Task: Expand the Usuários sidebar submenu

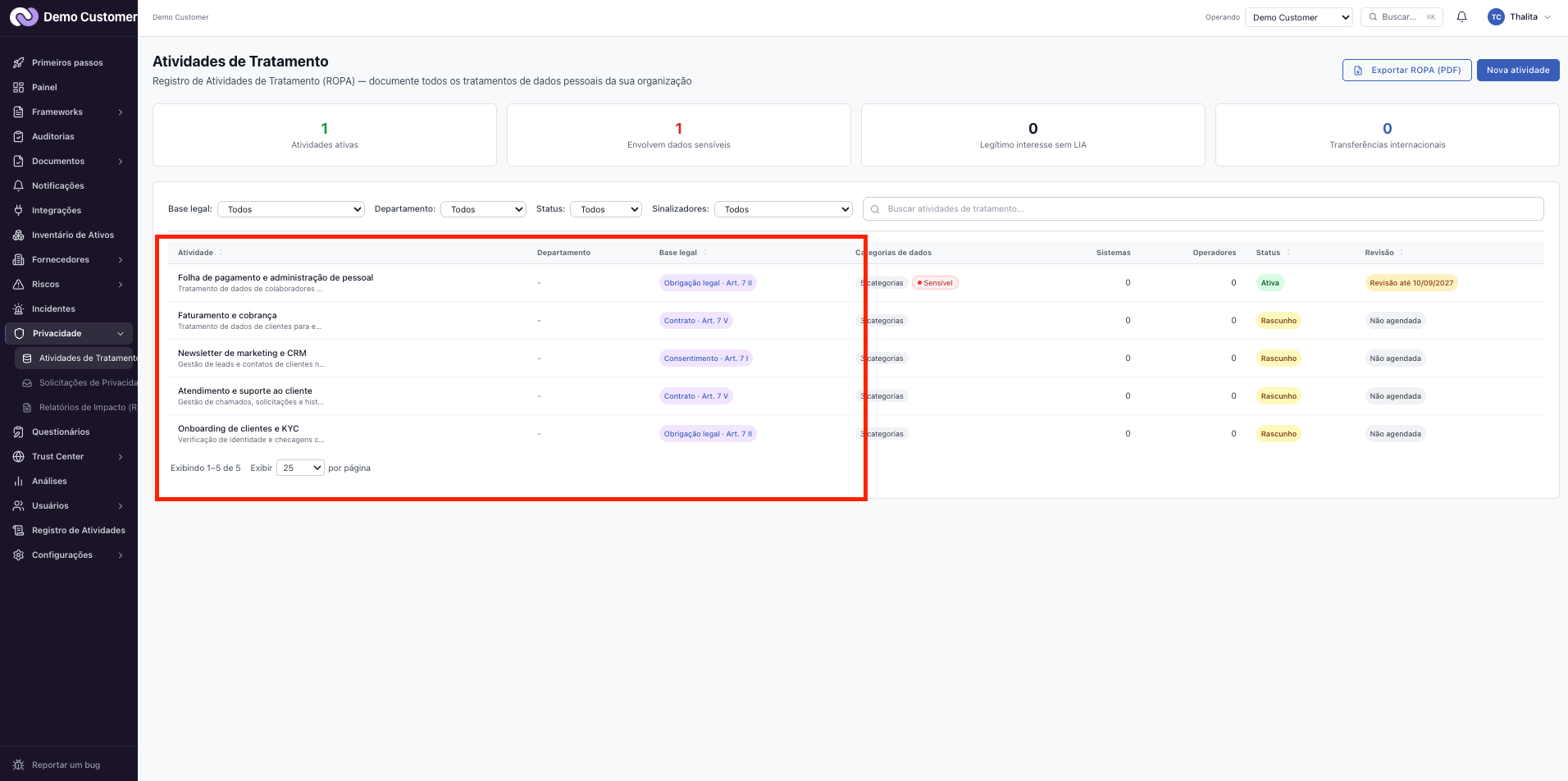Action: point(121,505)
